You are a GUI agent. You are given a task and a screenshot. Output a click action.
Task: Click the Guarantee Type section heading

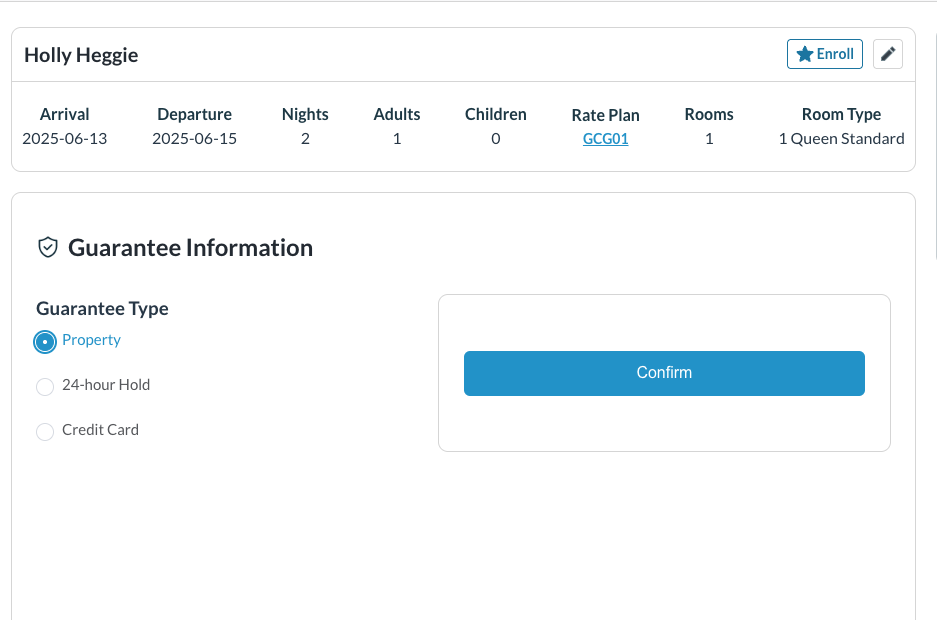click(x=101, y=308)
